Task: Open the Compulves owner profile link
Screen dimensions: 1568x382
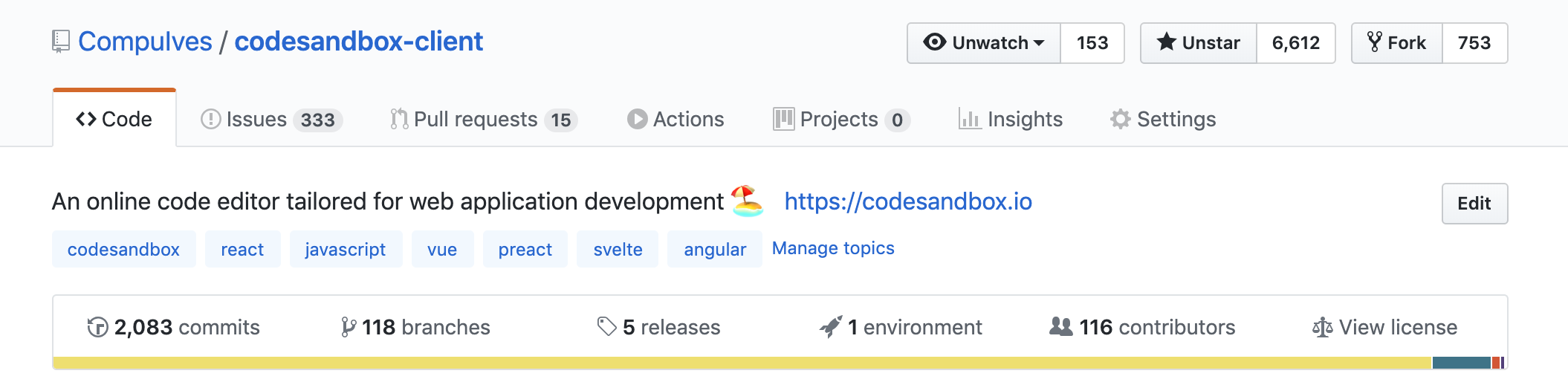Action: 145,42
